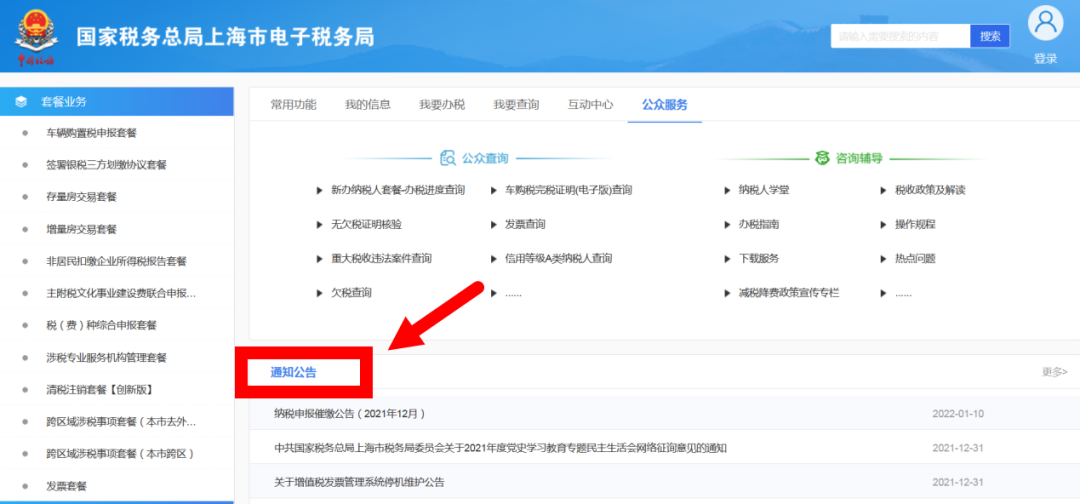1080x504 pixels.
Task: Open 新办纳税人套餐-办税进度查询 link
Action: (397, 190)
